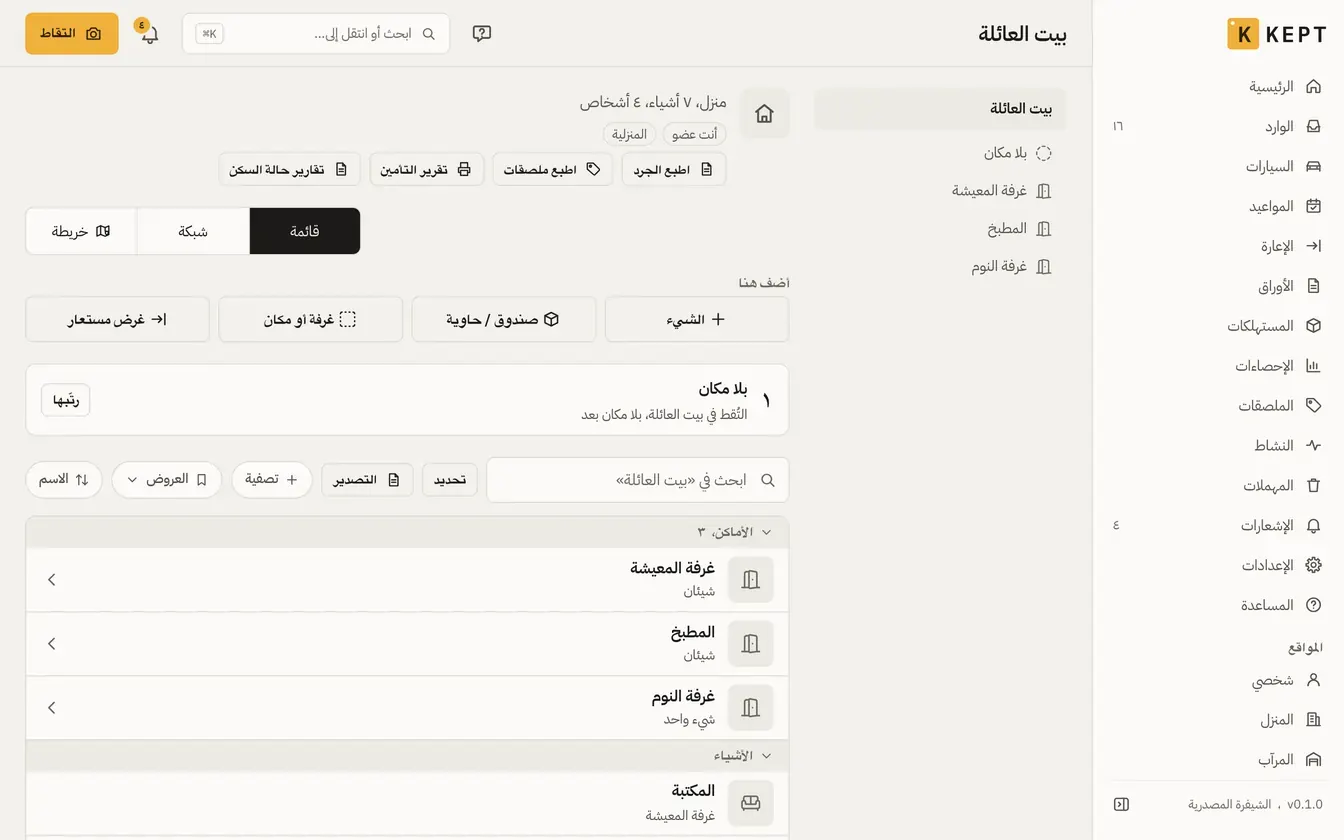Open الوارد inbox in sidebar

(1217, 127)
